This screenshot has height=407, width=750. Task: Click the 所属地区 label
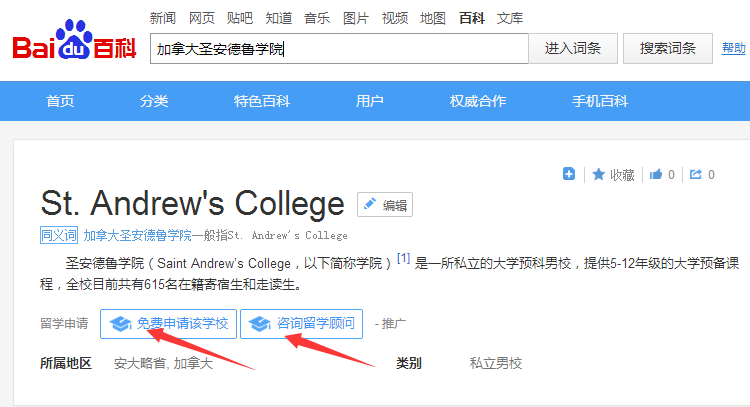click(66, 363)
